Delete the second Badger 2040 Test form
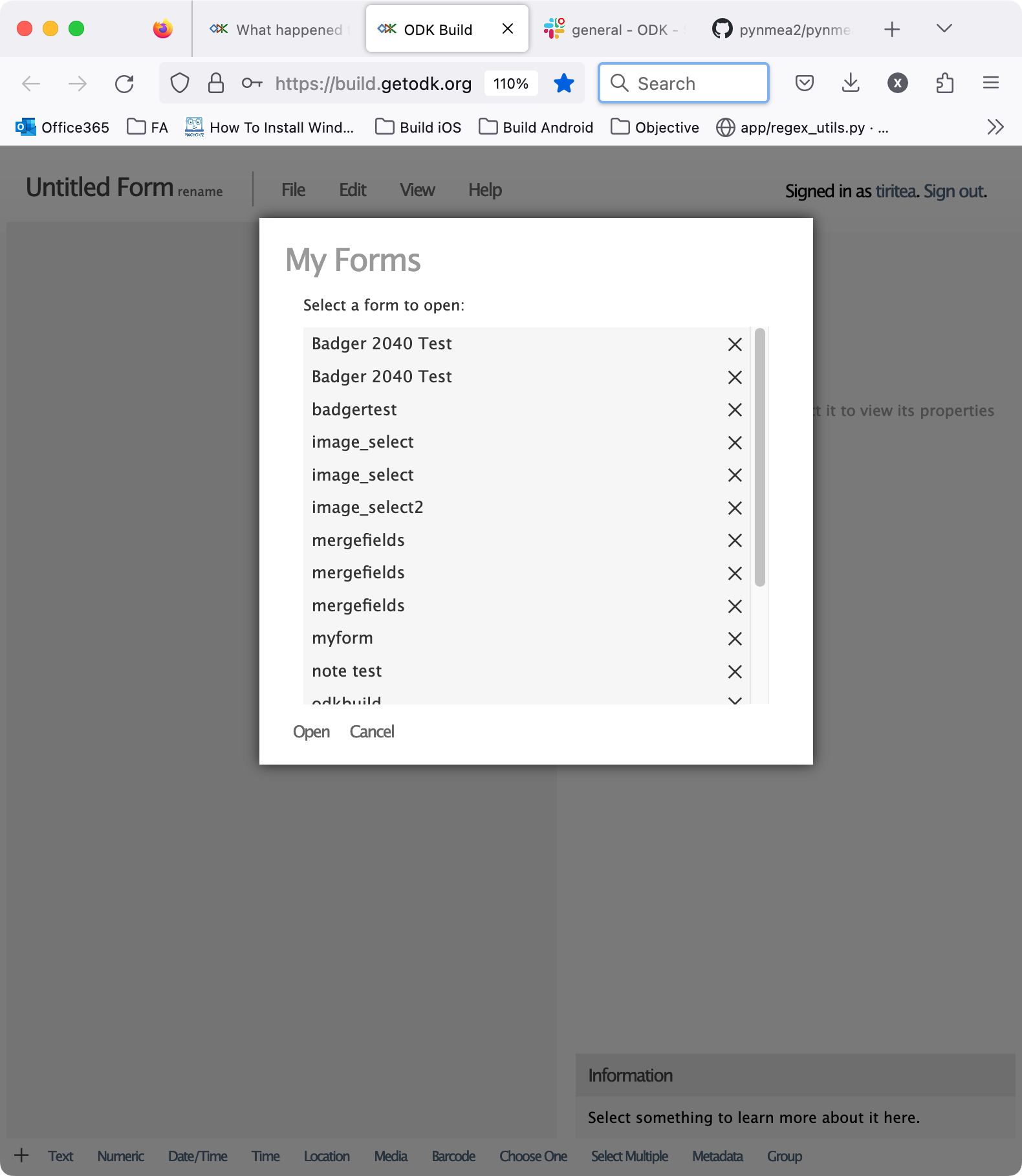This screenshot has width=1022, height=1176. (735, 377)
